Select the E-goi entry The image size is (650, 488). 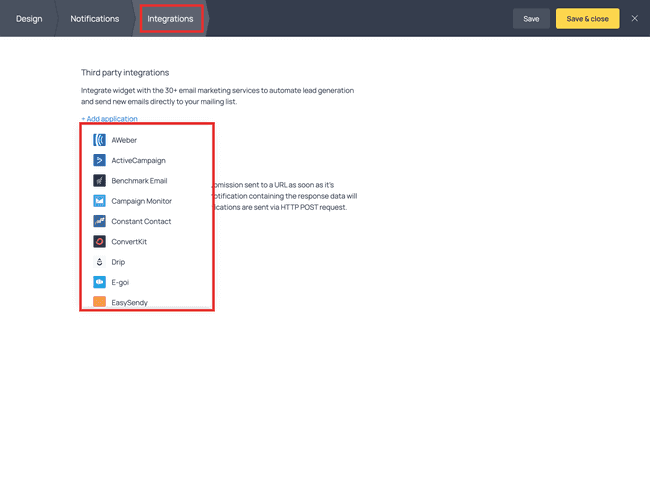click(147, 282)
